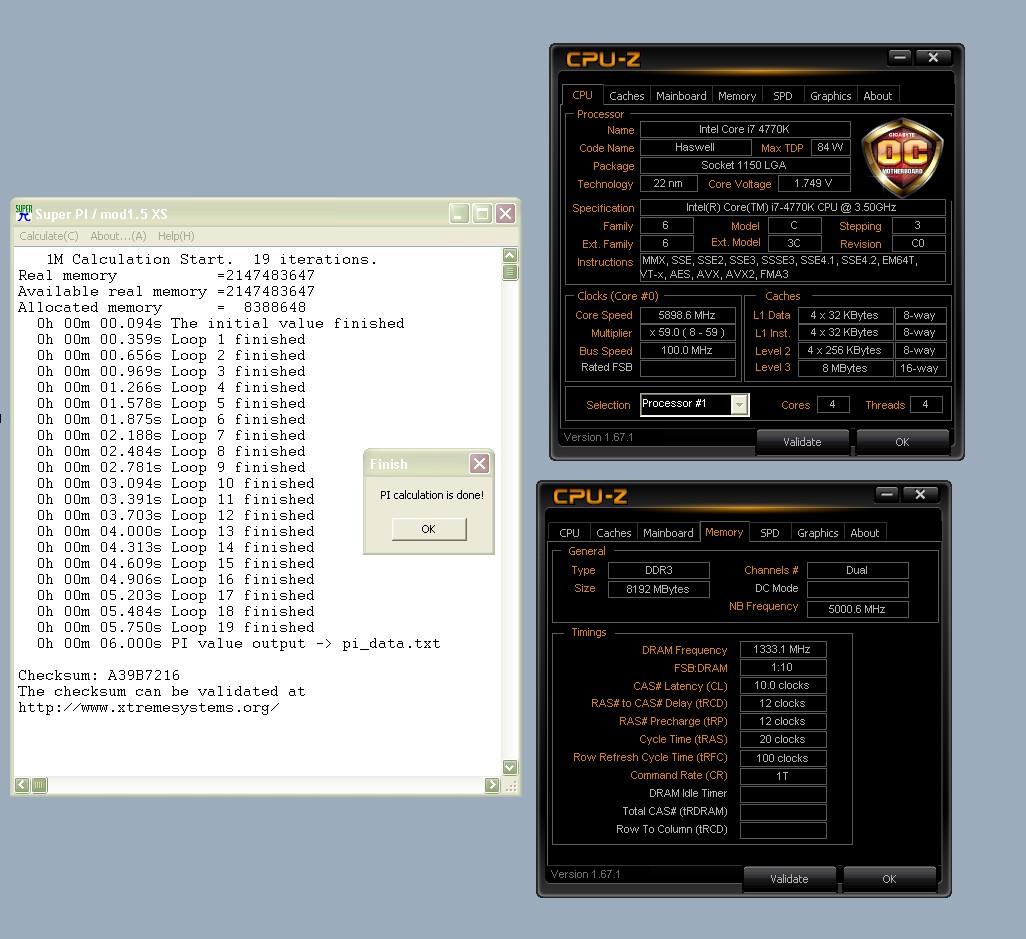Switch to Graphics tab in upper CPU-Z
The image size is (1026, 939).
[830, 96]
